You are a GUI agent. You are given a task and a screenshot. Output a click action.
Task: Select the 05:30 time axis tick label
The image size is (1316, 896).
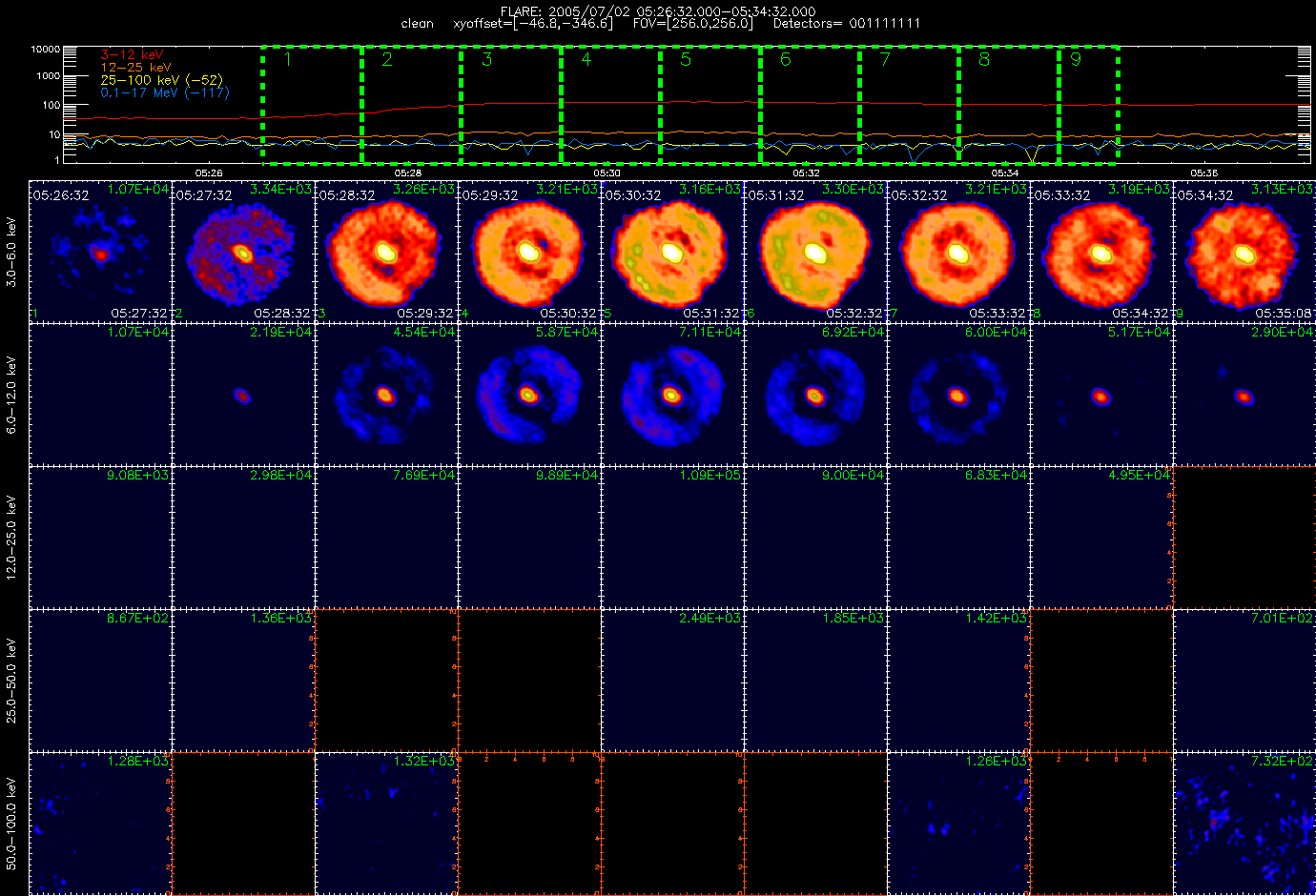[607, 173]
